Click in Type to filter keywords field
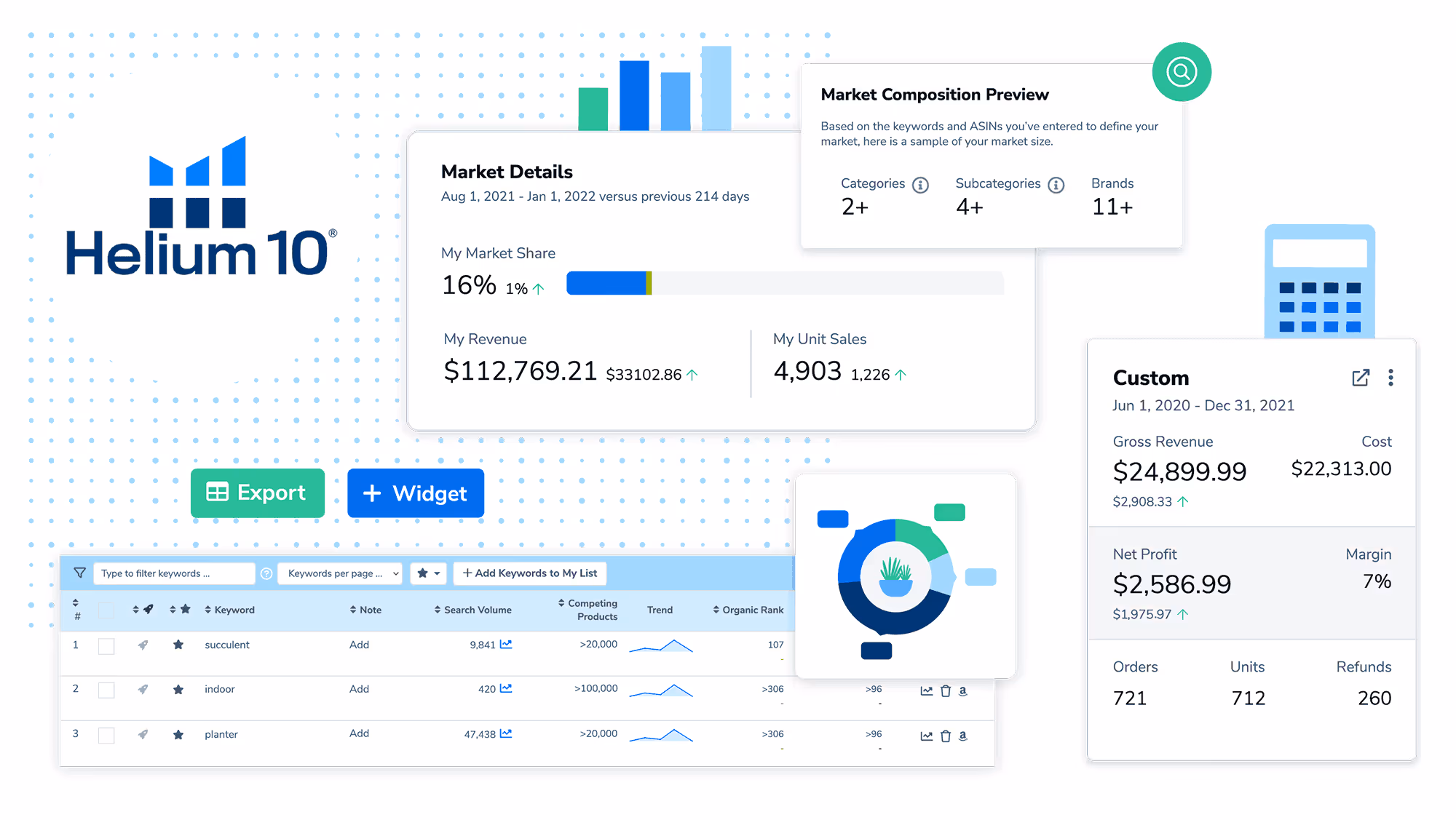 [174, 573]
